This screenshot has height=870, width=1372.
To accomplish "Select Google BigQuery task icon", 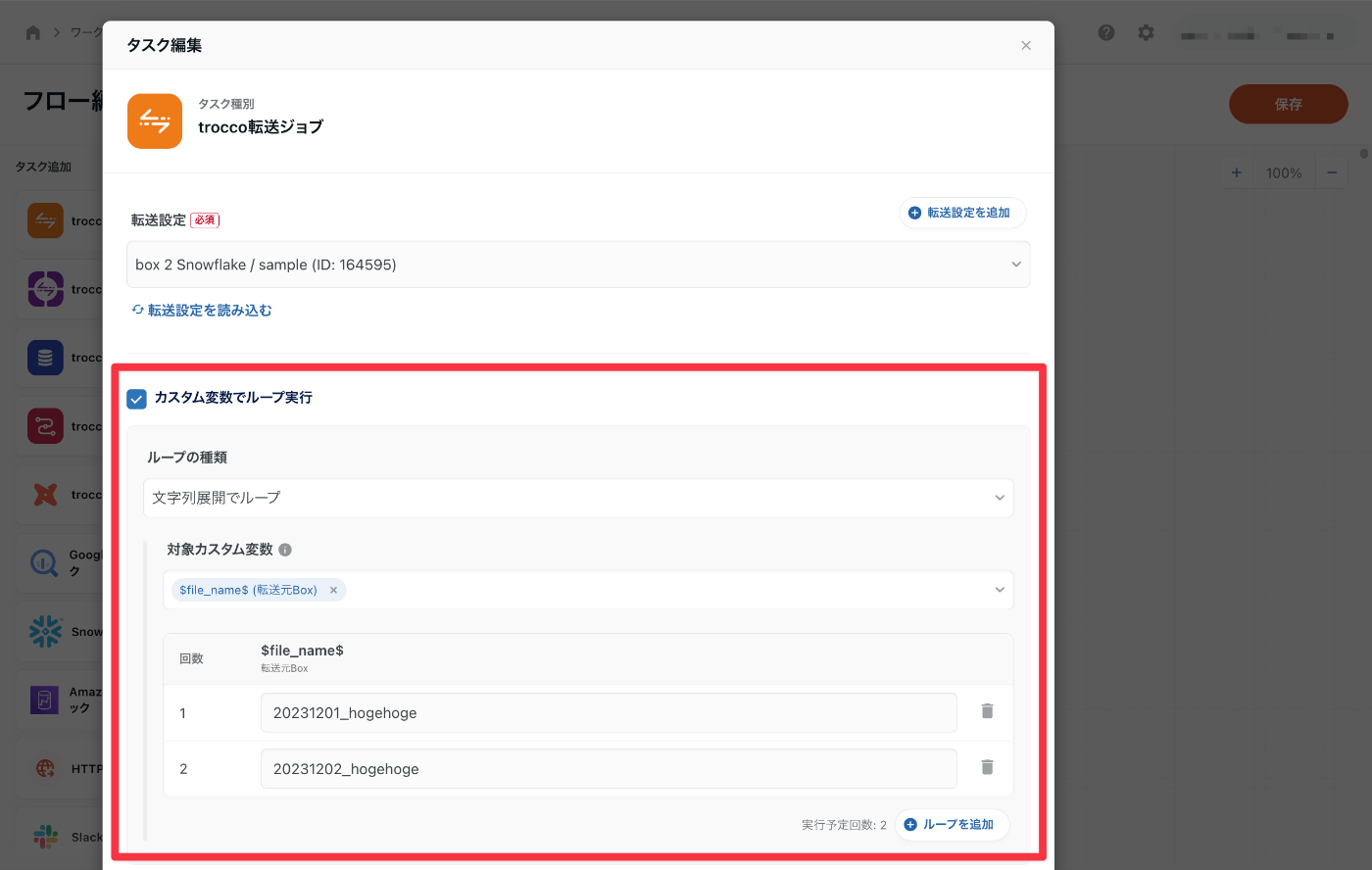I will pyautogui.click(x=45, y=563).
